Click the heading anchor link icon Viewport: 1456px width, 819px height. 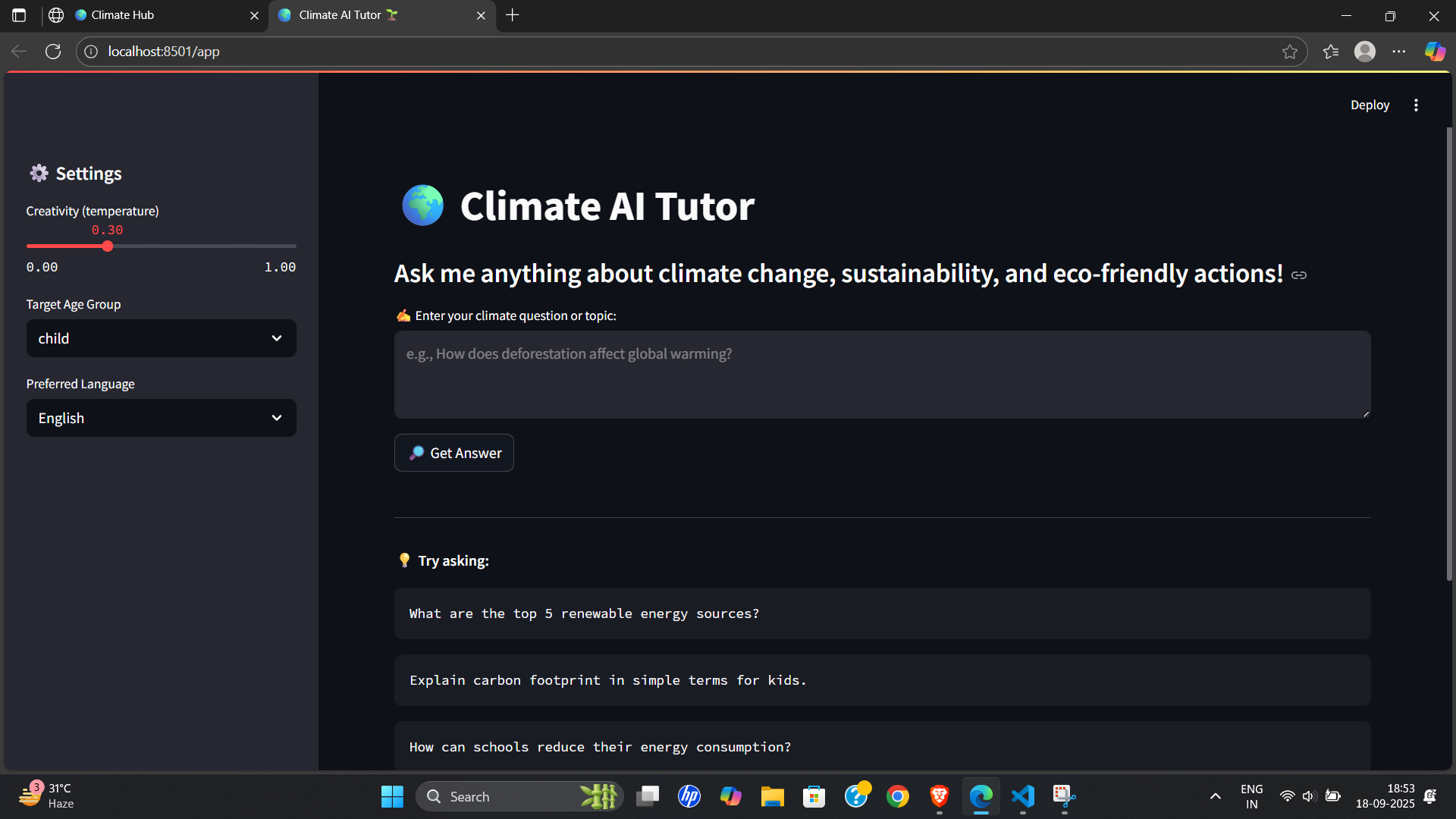click(1299, 275)
